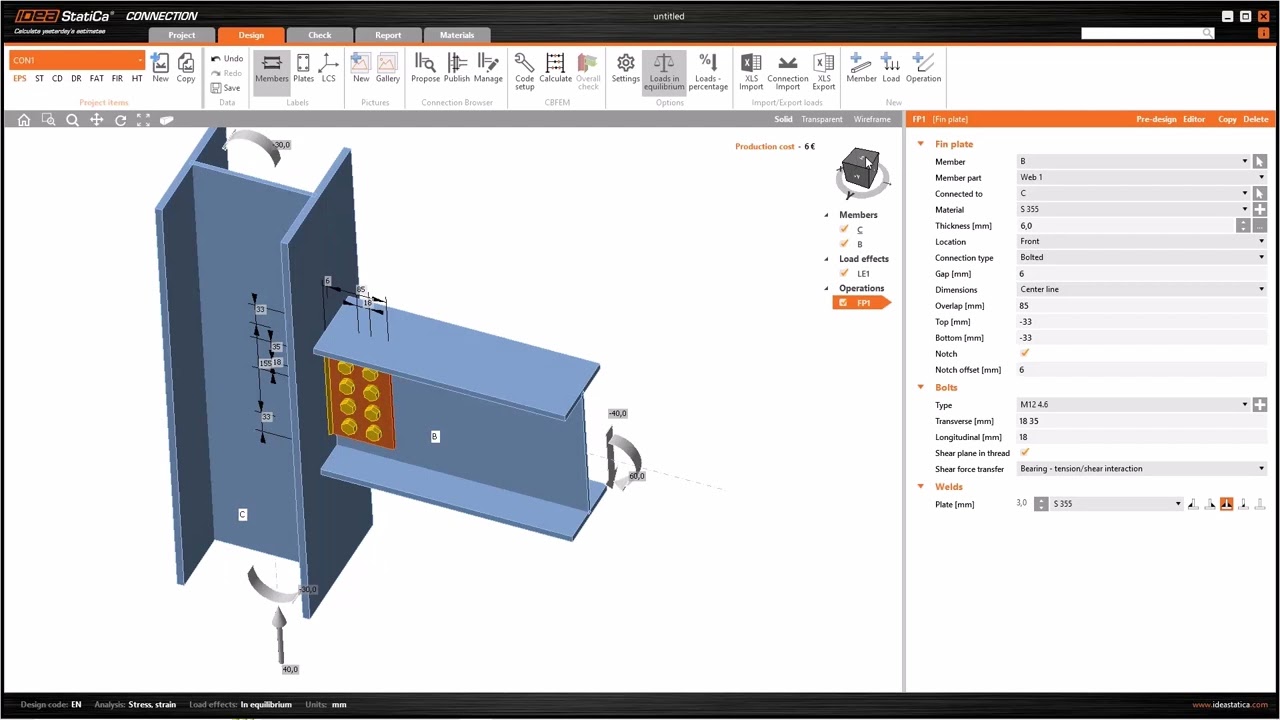Open Code setup
Image resolution: width=1280 pixels, height=720 pixels.
point(524,71)
